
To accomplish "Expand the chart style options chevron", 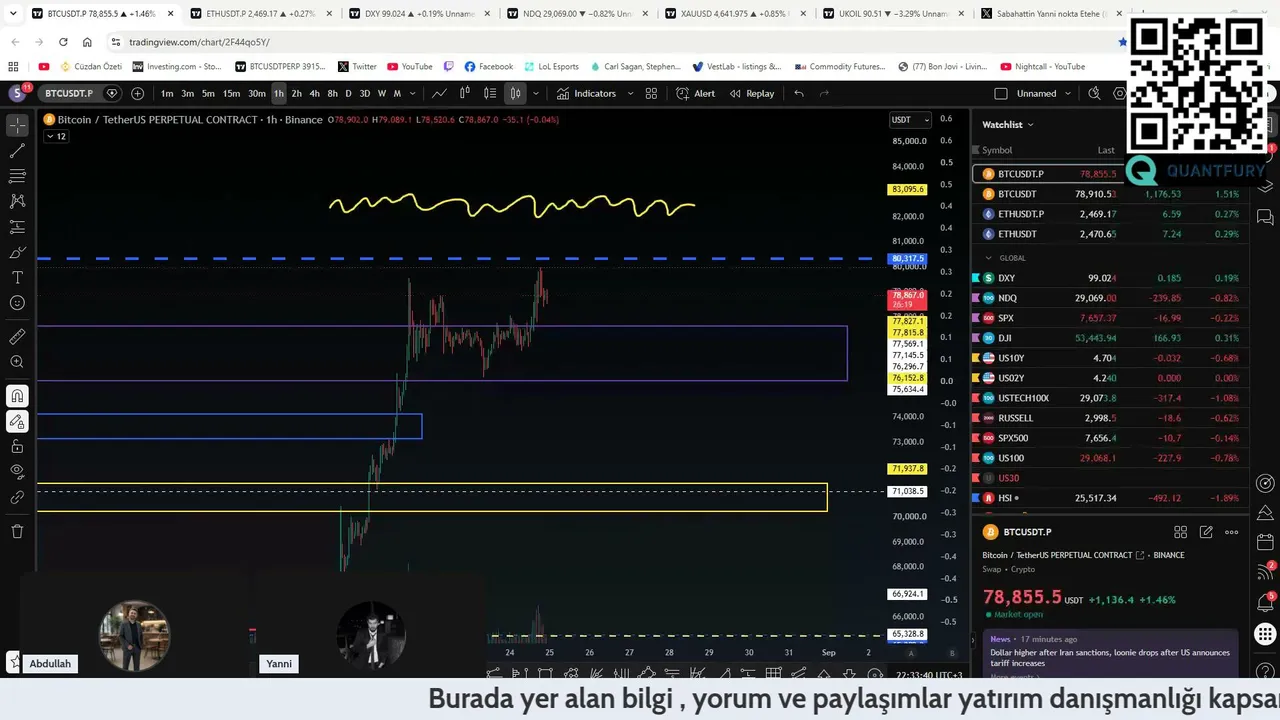I will pos(536,93).
